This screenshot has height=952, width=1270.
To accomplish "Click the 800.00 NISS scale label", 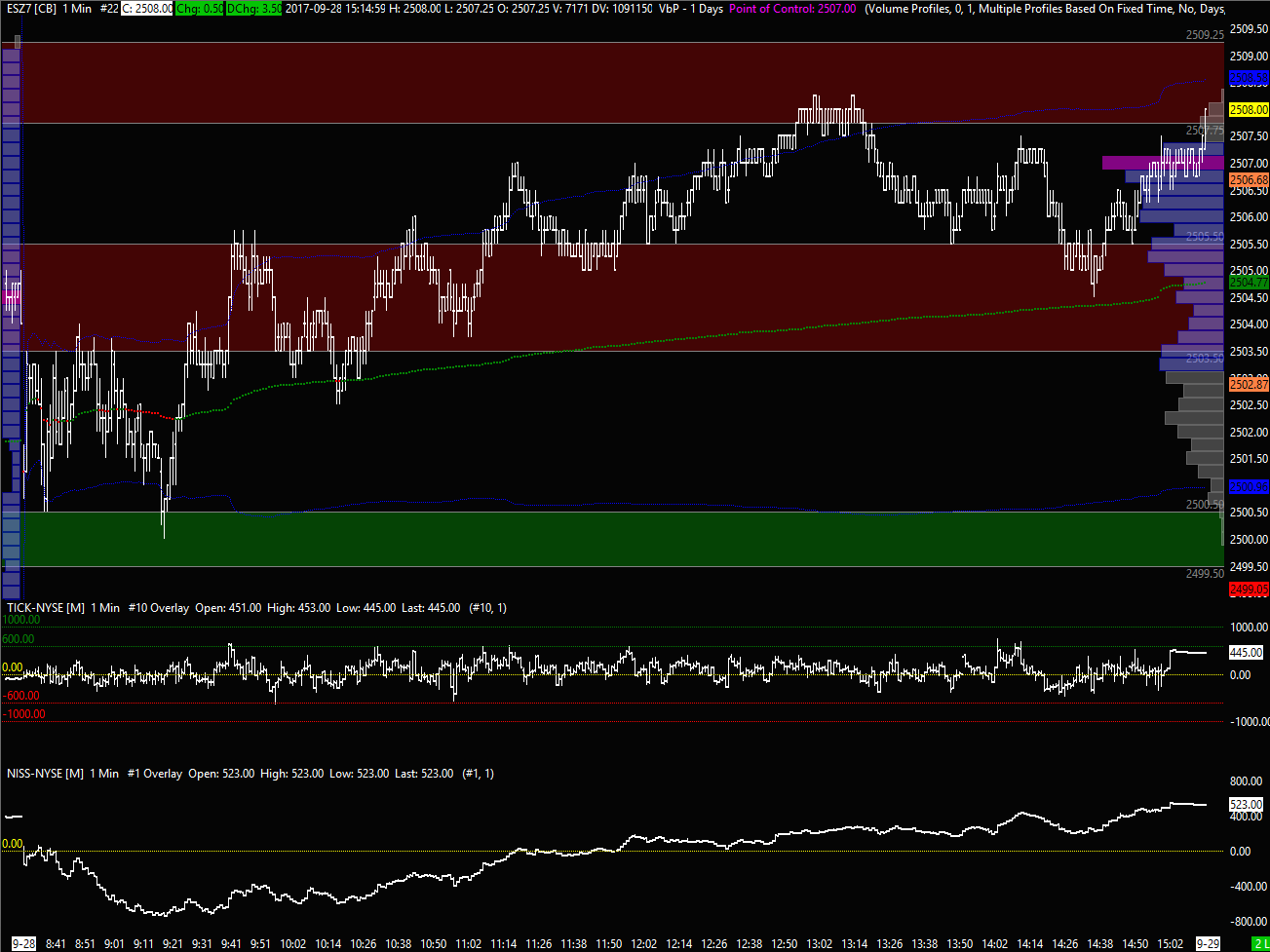I will 1248,781.
